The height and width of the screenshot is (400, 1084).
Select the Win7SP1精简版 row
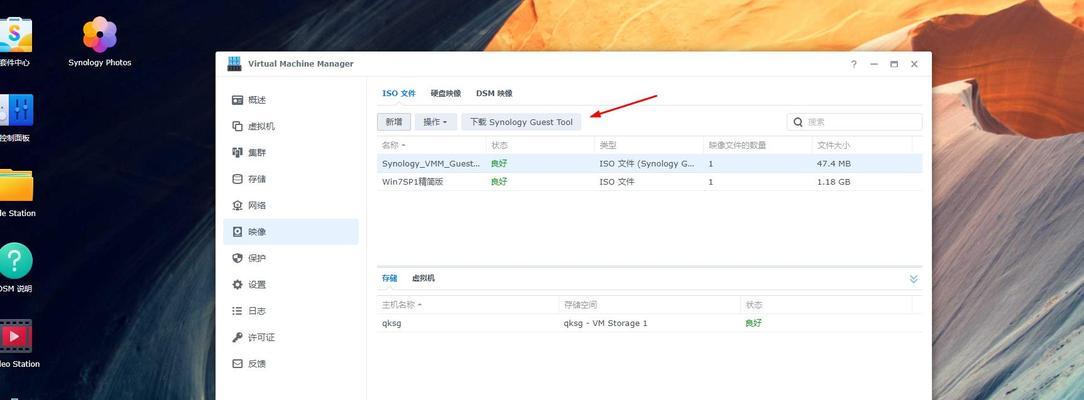(650, 182)
